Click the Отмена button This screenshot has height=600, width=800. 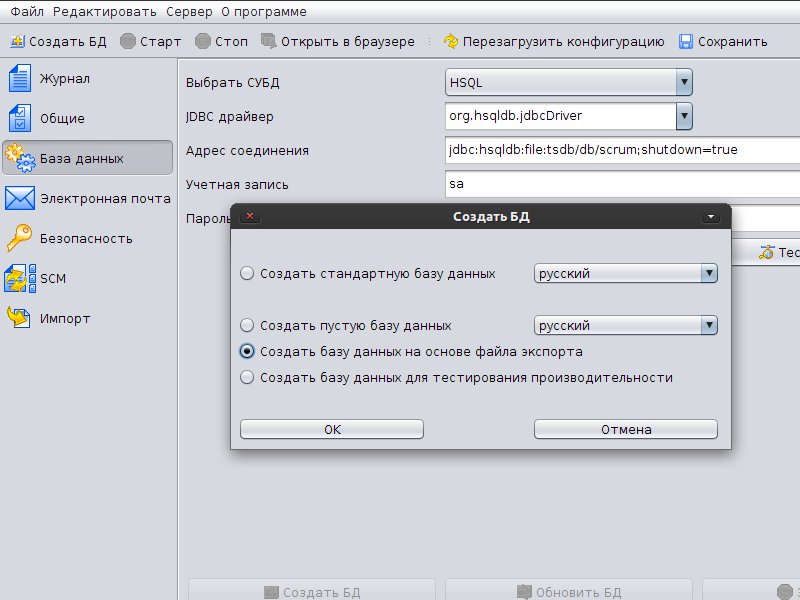(x=626, y=429)
